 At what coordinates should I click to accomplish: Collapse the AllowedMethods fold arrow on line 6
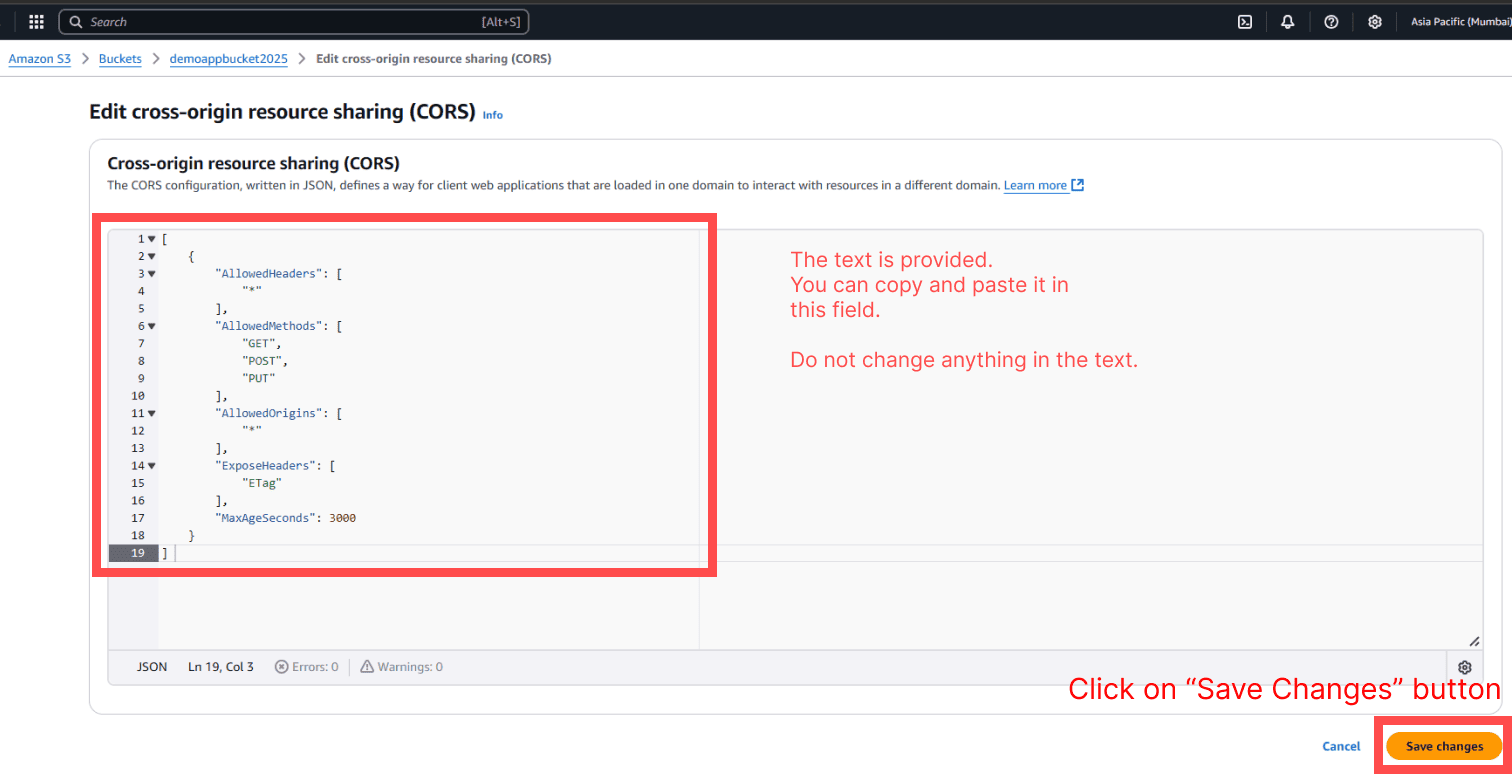click(152, 326)
